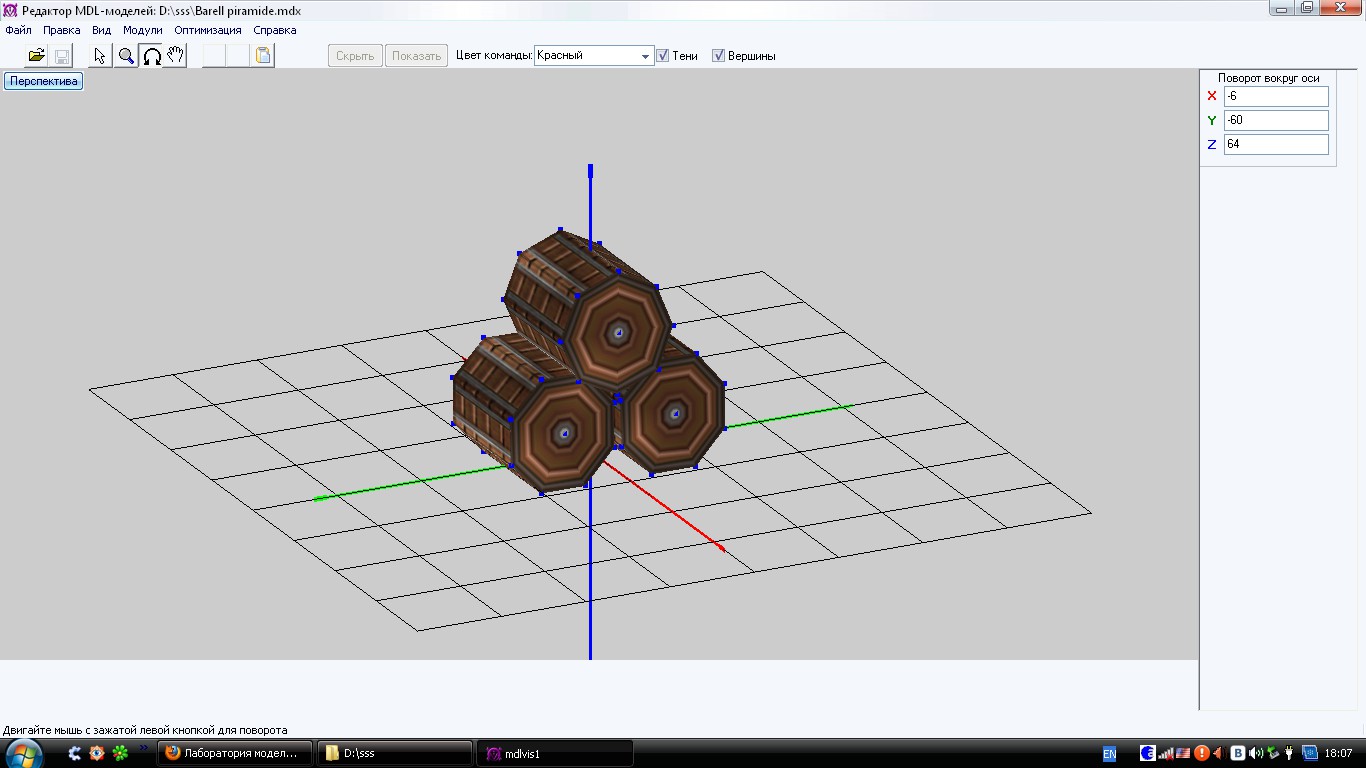Image resolution: width=1366 pixels, height=768 pixels.
Task: Click the paste clipboard icon
Action: click(x=263, y=56)
